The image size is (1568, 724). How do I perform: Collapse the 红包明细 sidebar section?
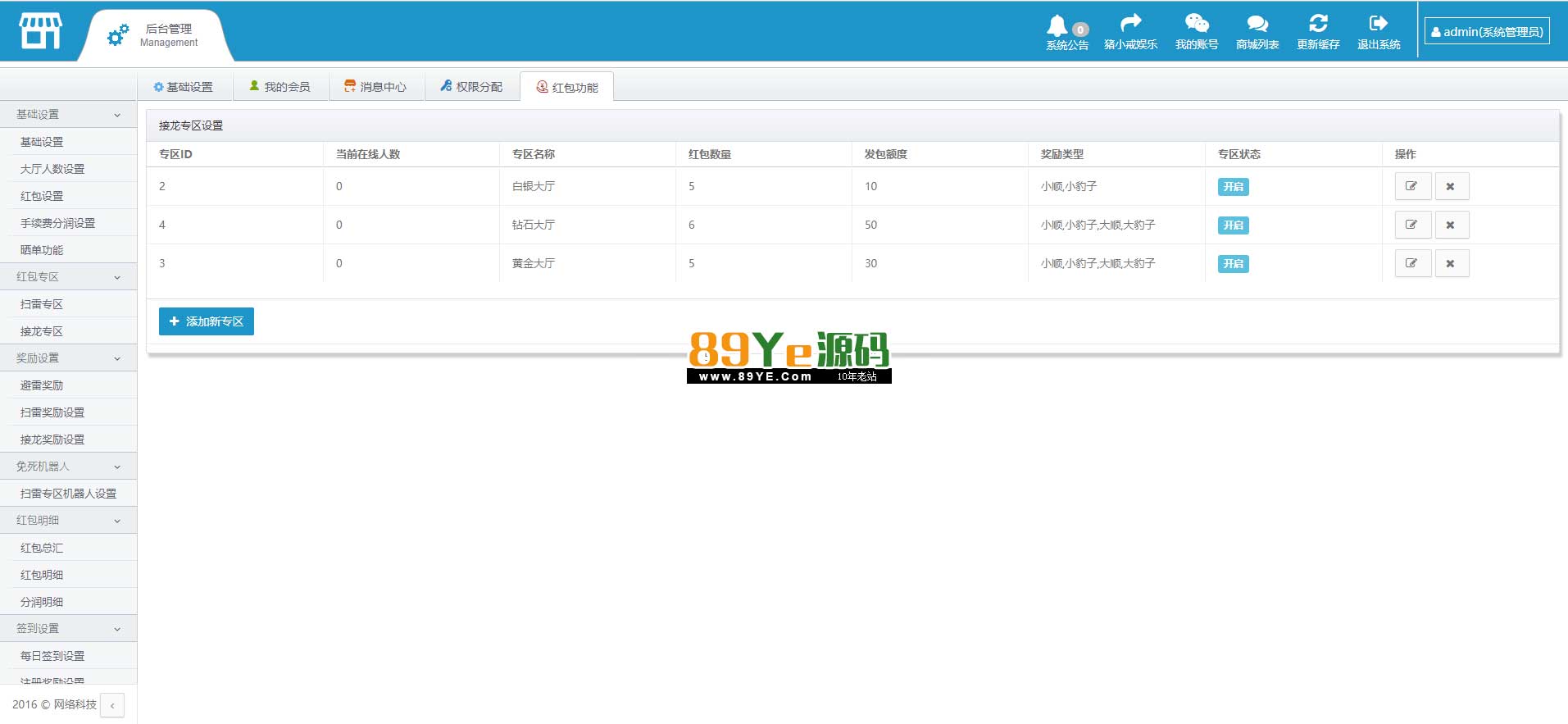coord(68,521)
